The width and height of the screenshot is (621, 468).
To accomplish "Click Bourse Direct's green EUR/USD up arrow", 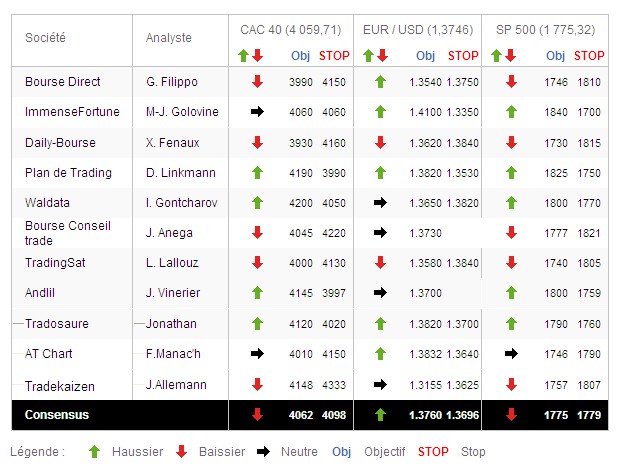I will point(380,82).
